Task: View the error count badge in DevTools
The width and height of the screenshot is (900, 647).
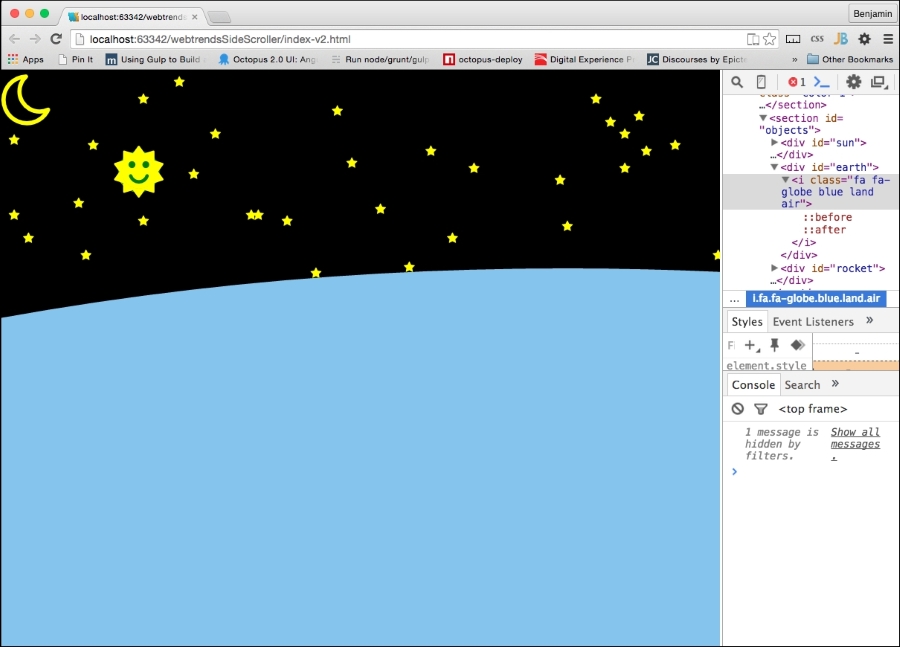Action: click(797, 82)
